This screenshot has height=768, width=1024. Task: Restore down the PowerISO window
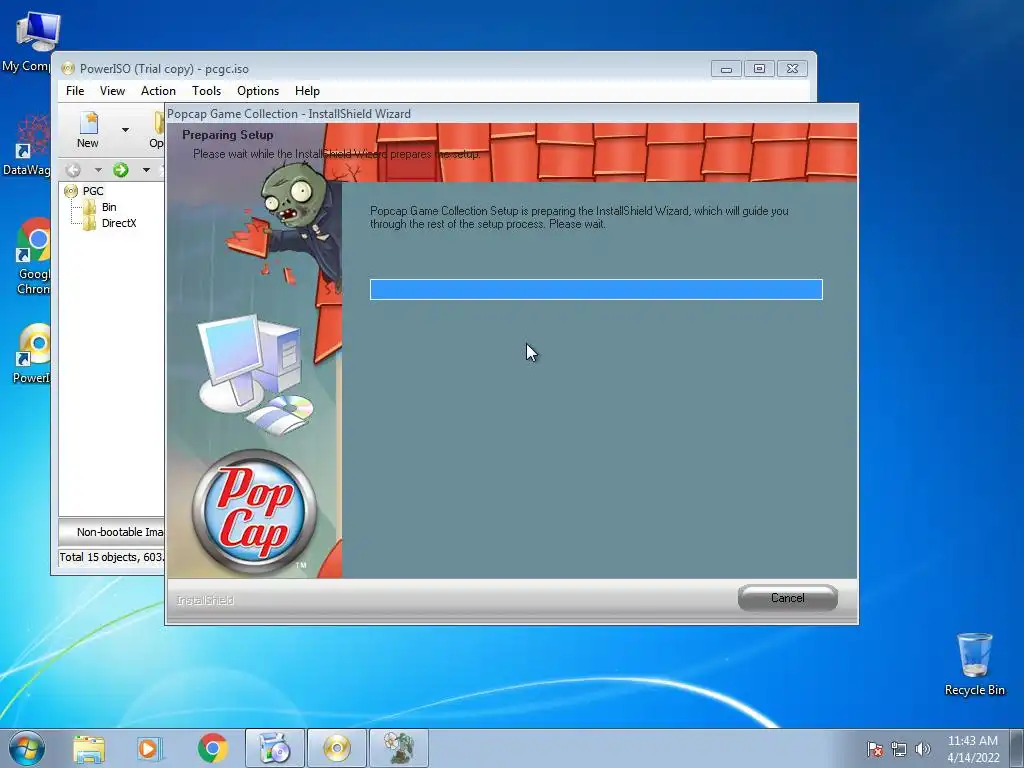pos(759,69)
